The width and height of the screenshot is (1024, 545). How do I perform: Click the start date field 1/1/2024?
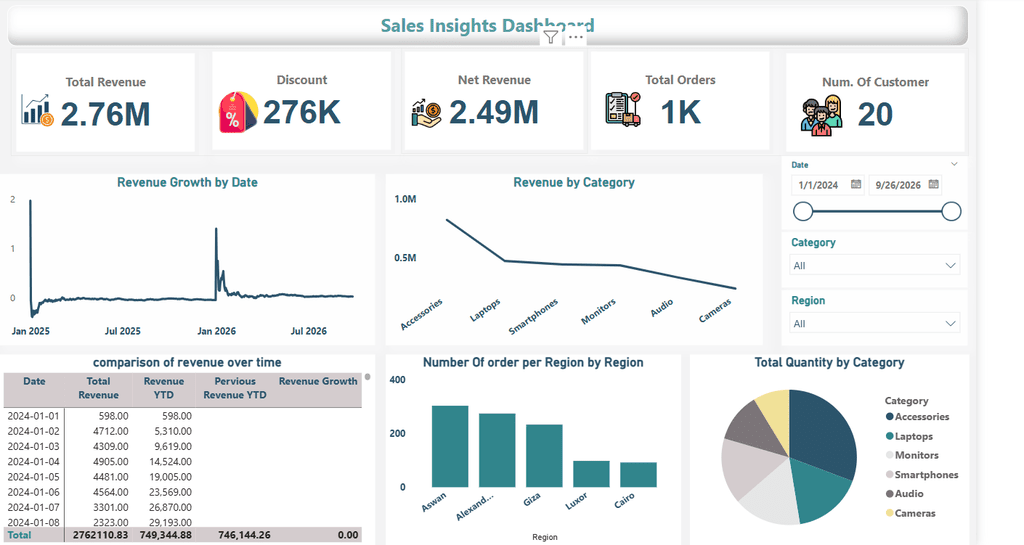point(828,185)
